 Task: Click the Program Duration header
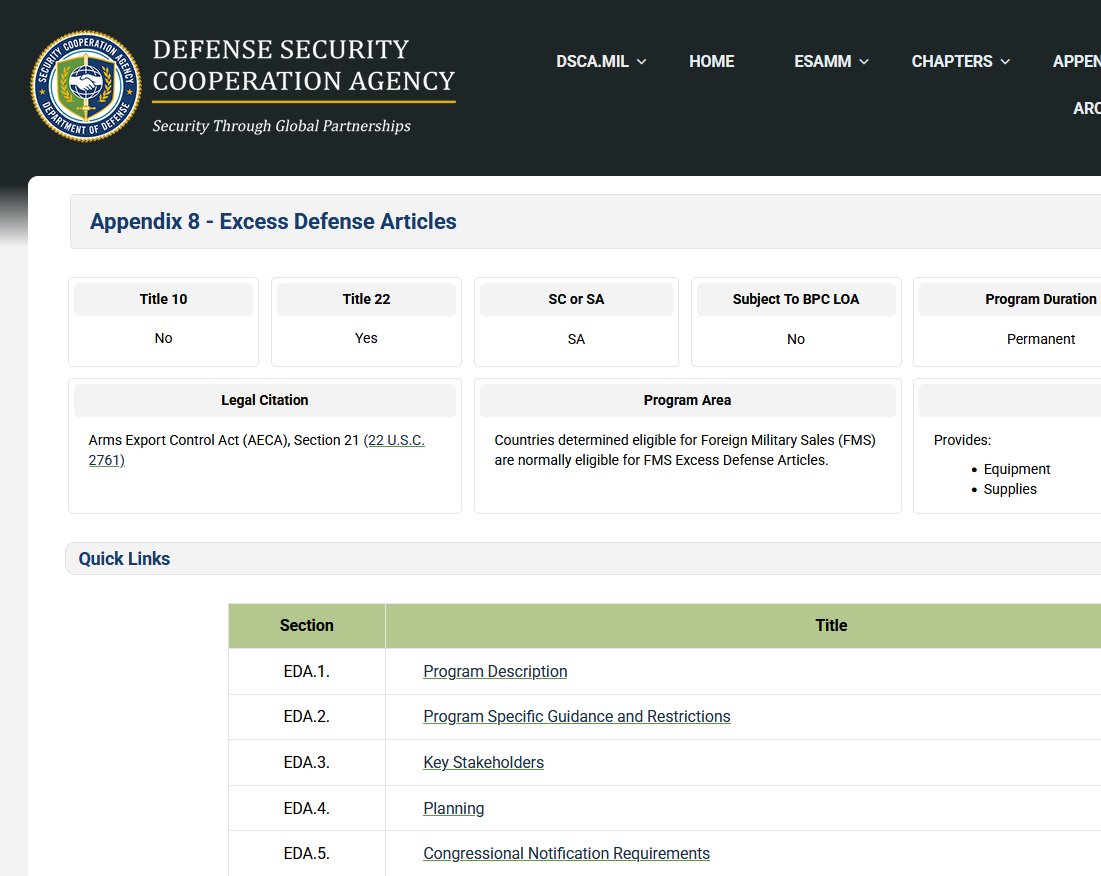point(1040,299)
